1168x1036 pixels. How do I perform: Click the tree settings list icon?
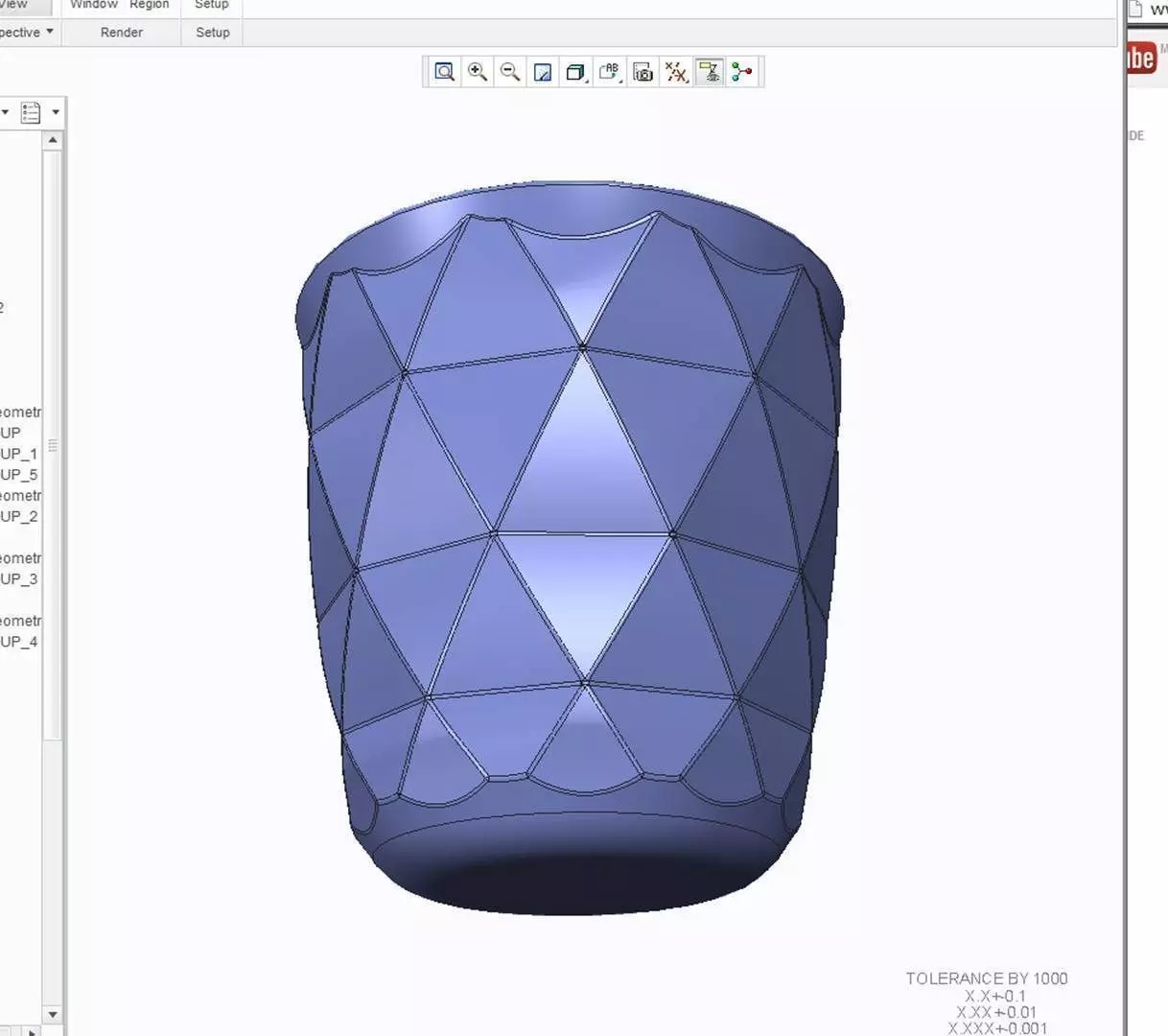(31, 112)
